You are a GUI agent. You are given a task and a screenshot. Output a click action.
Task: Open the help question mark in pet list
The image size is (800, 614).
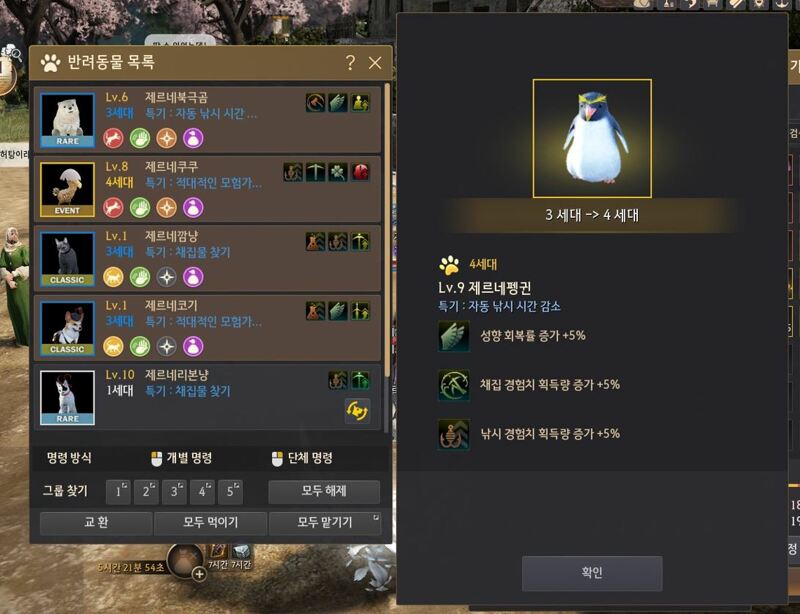pos(350,63)
